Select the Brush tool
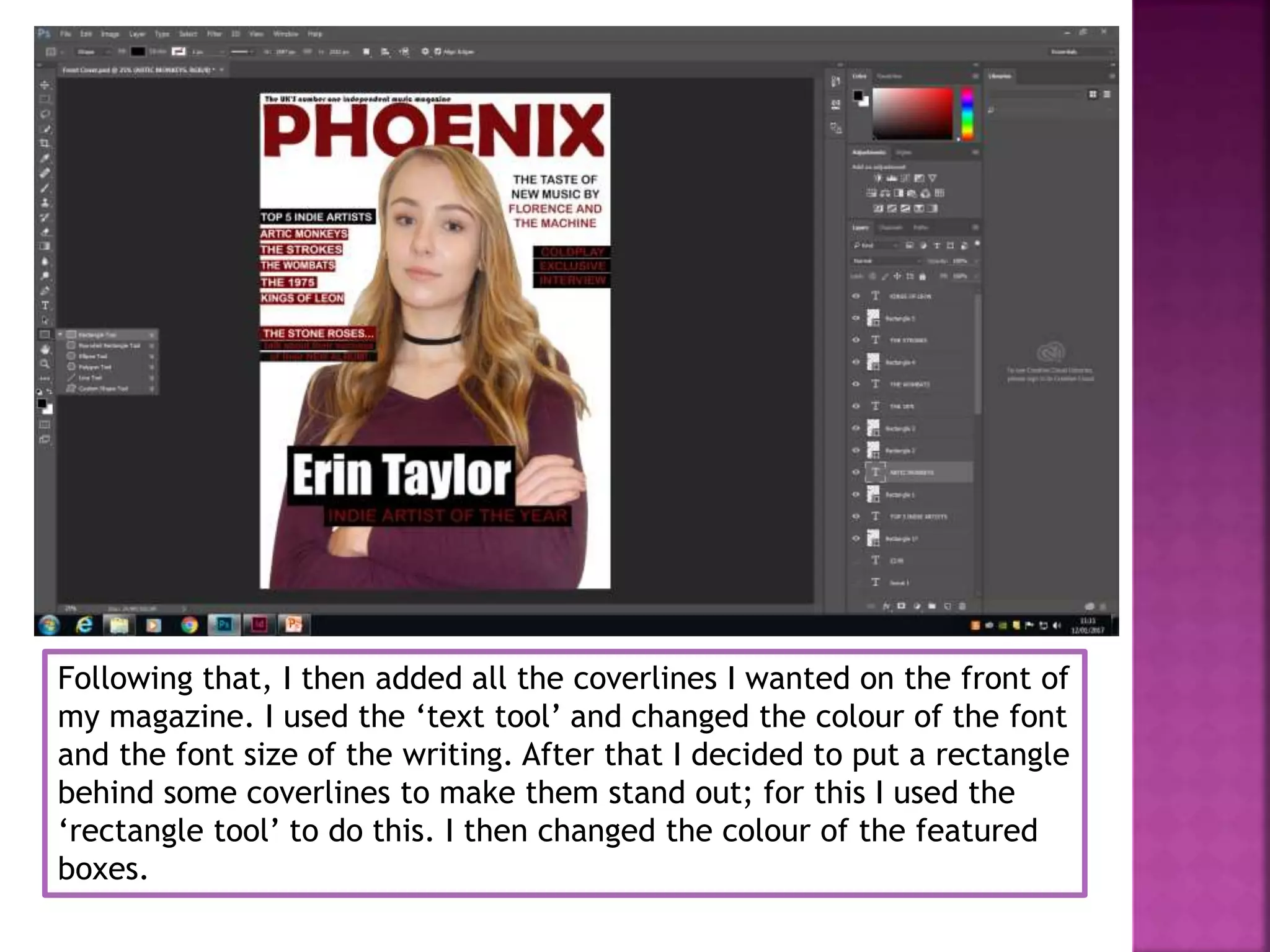The height and width of the screenshot is (952, 1270). click(x=45, y=188)
